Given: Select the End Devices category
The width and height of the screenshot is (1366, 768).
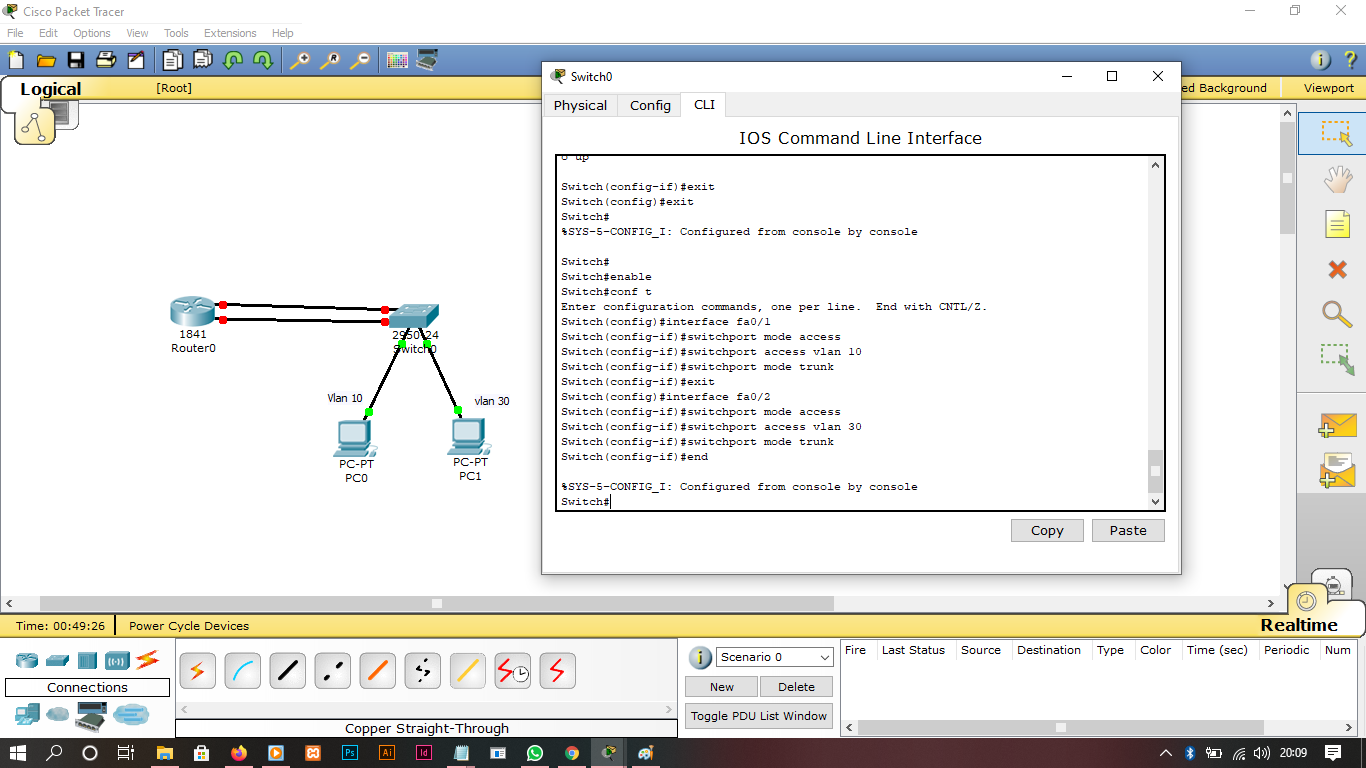Looking at the screenshot, I should 27,715.
